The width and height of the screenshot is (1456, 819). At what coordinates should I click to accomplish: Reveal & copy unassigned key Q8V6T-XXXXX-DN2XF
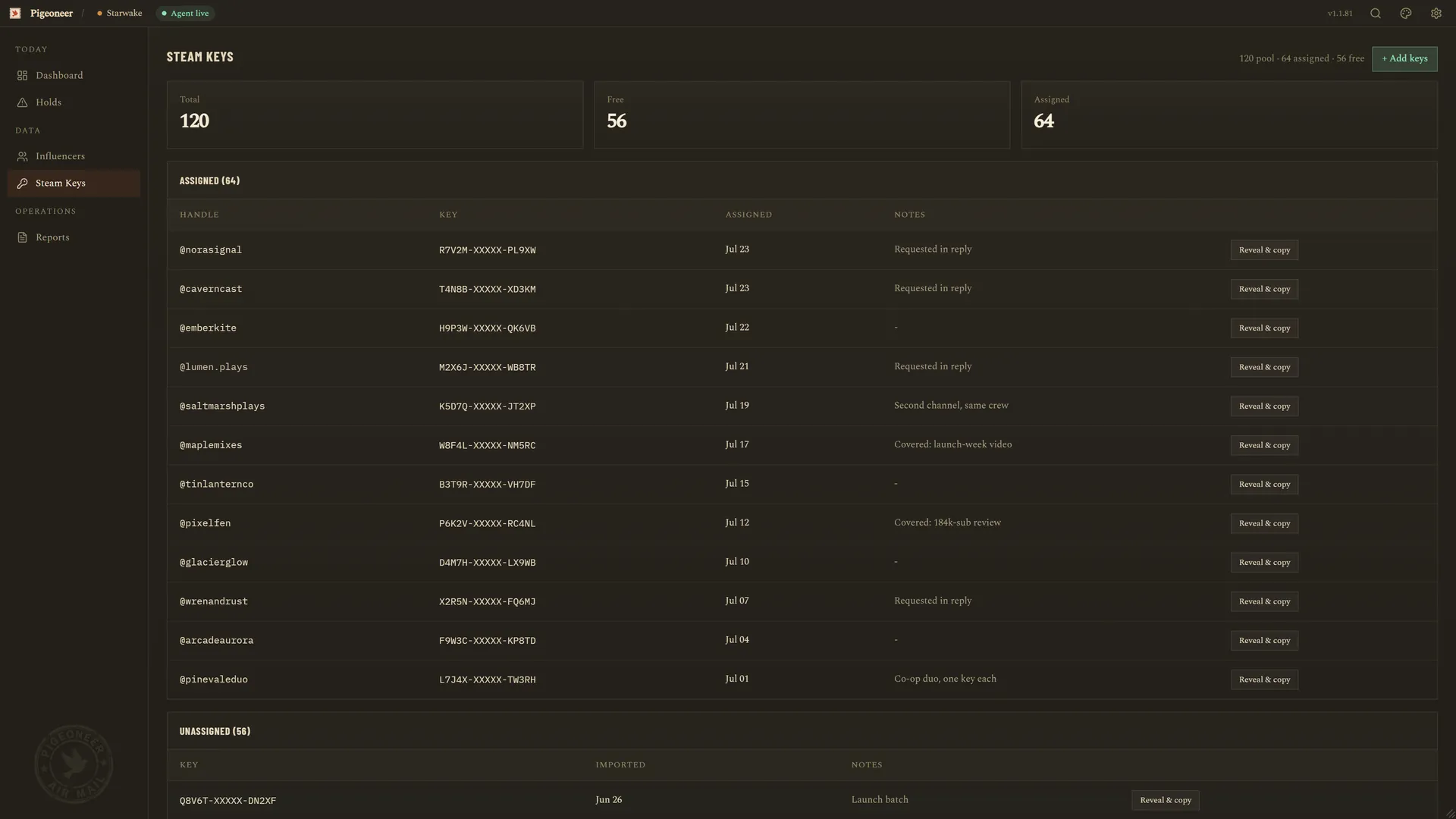(1166, 800)
